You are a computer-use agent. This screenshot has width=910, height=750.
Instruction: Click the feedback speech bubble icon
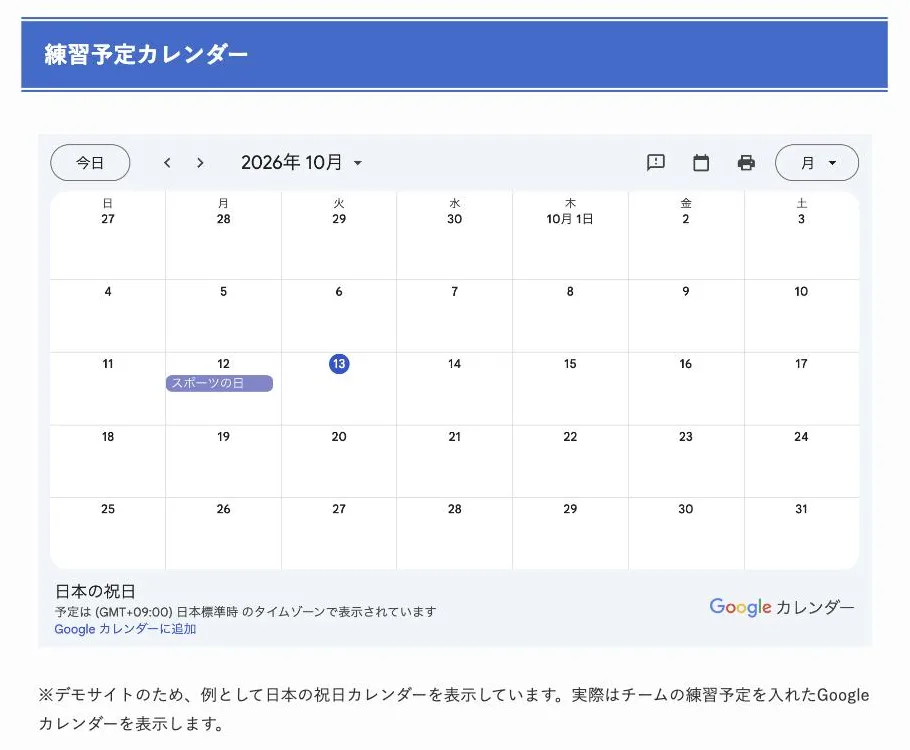pyautogui.click(x=656, y=163)
